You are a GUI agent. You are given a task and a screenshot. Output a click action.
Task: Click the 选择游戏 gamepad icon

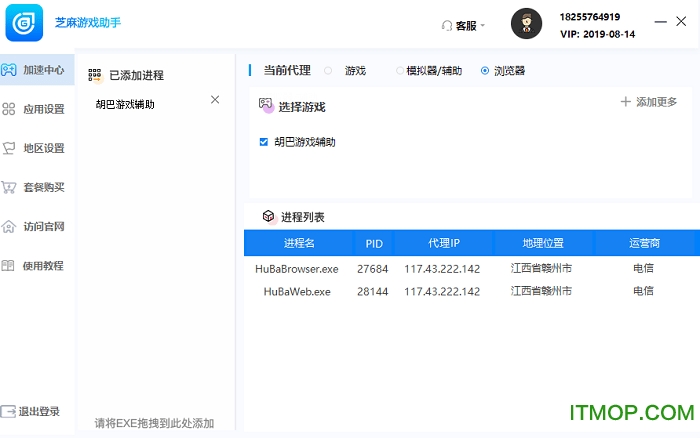click(x=266, y=105)
